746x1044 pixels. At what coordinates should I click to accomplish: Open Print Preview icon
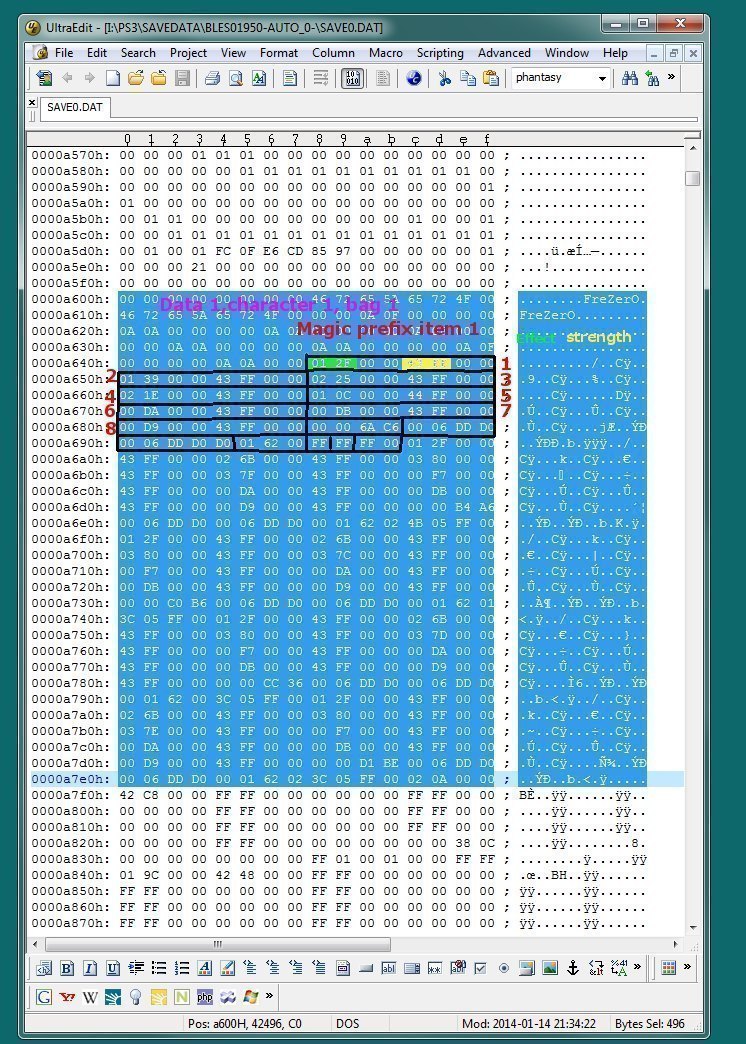coord(236,79)
